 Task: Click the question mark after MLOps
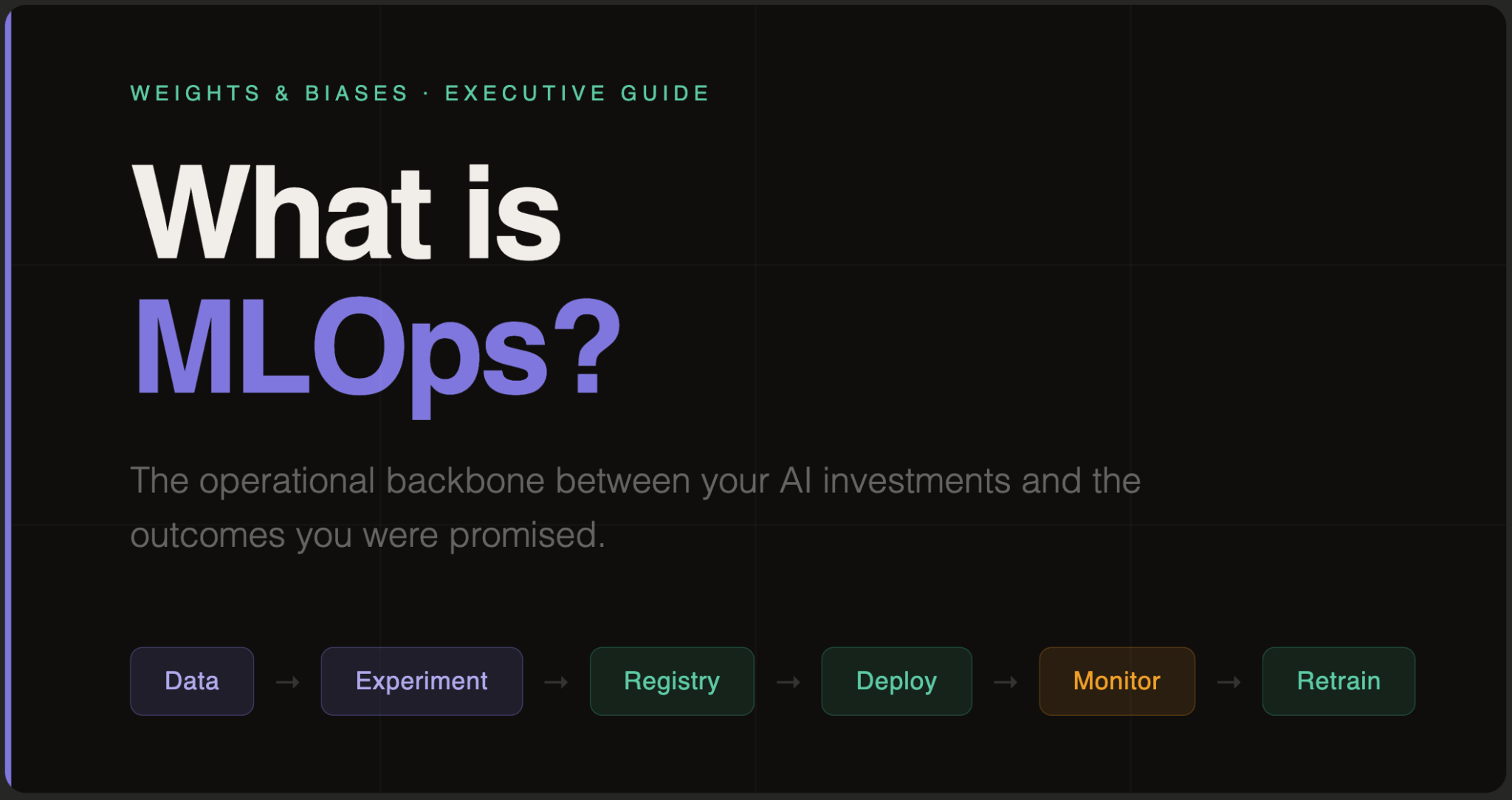point(588,345)
